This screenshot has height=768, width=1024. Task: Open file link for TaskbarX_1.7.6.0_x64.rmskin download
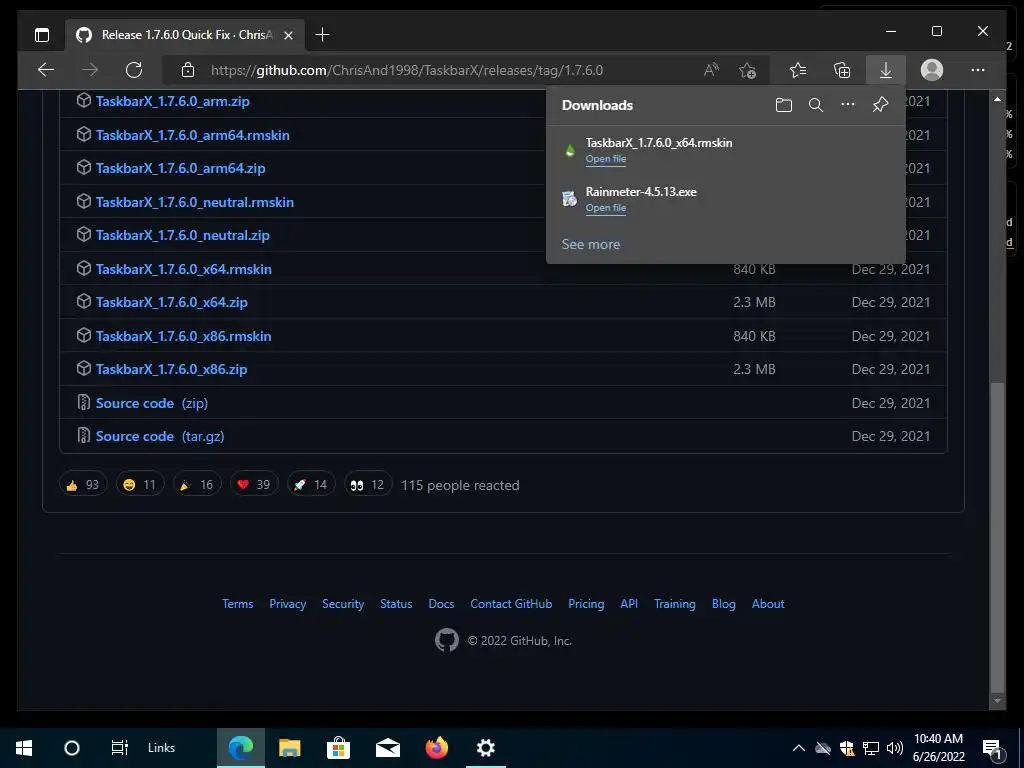[x=606, y=159]
